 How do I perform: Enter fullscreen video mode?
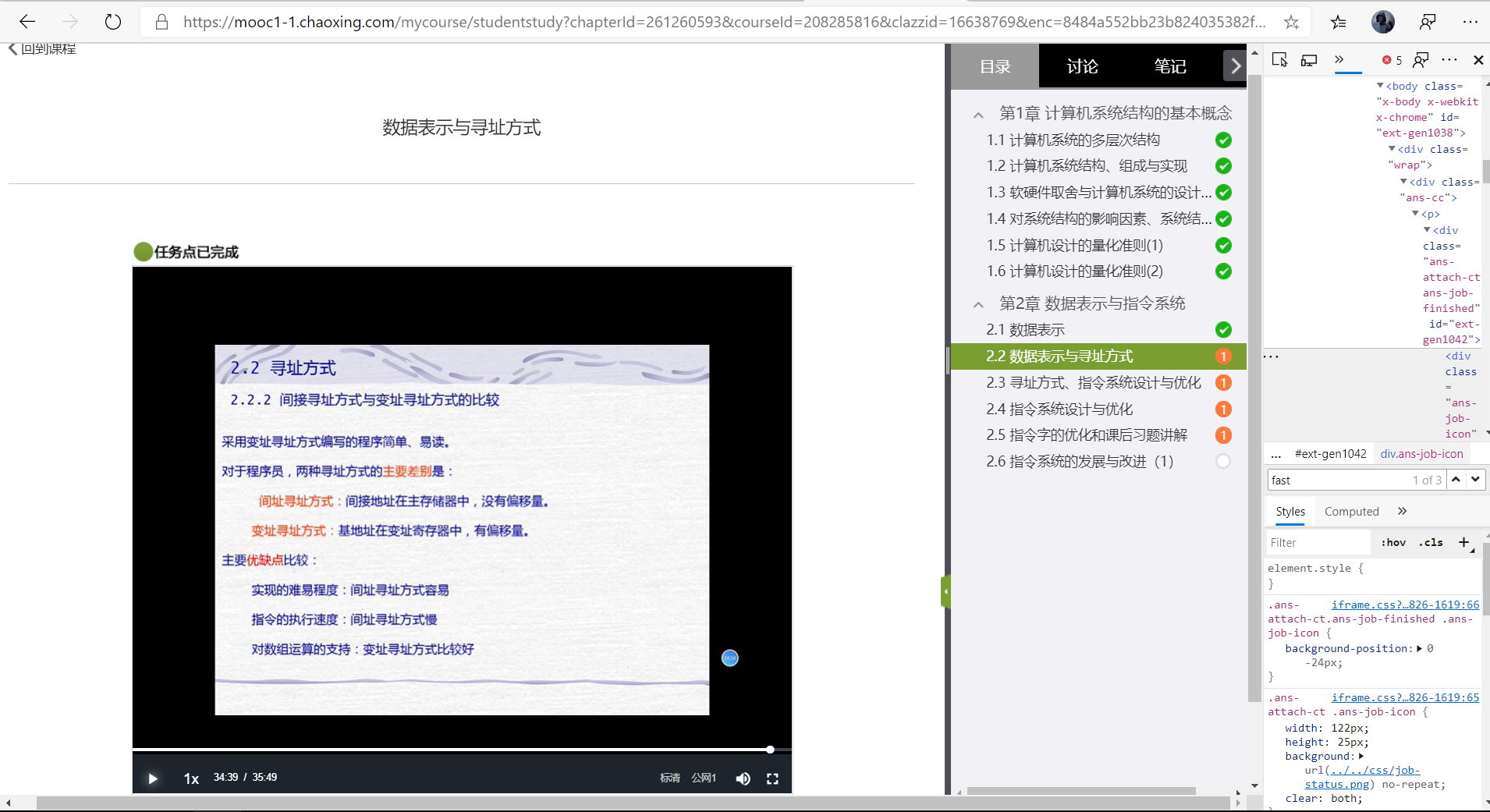pos(772,778)
